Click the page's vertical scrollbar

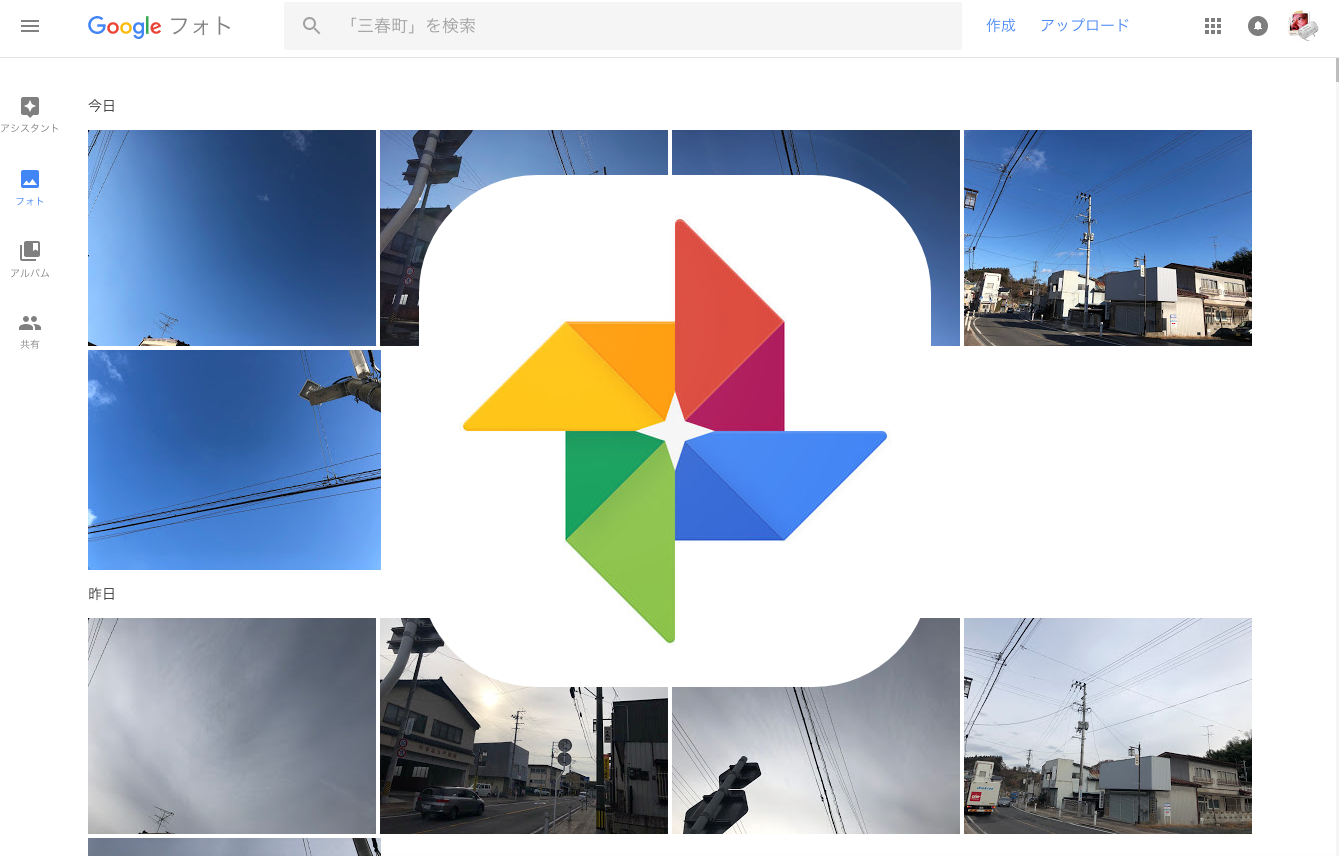(x=1336, y=70)
